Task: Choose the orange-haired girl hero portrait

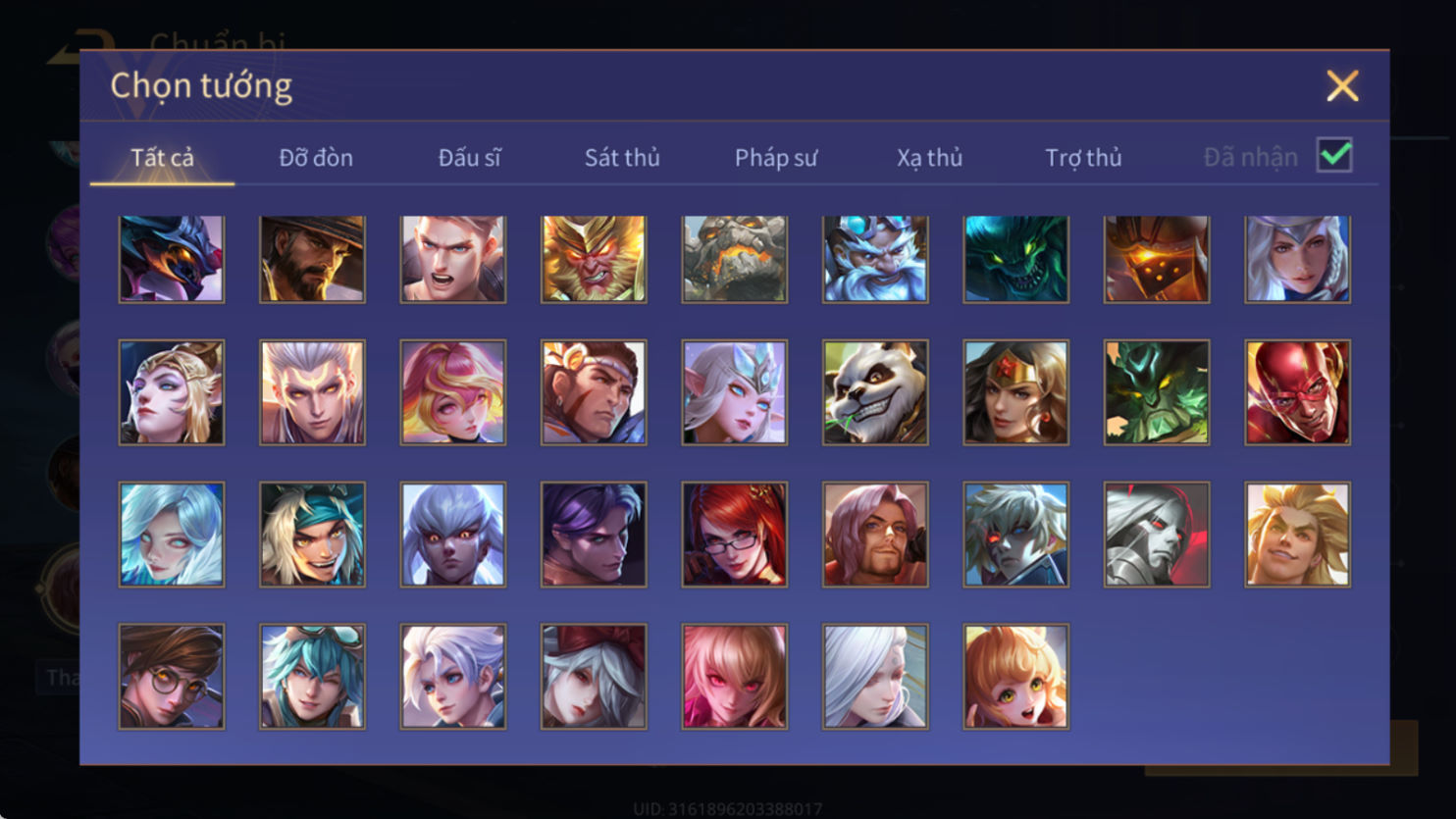Action: coord(1015,677)
